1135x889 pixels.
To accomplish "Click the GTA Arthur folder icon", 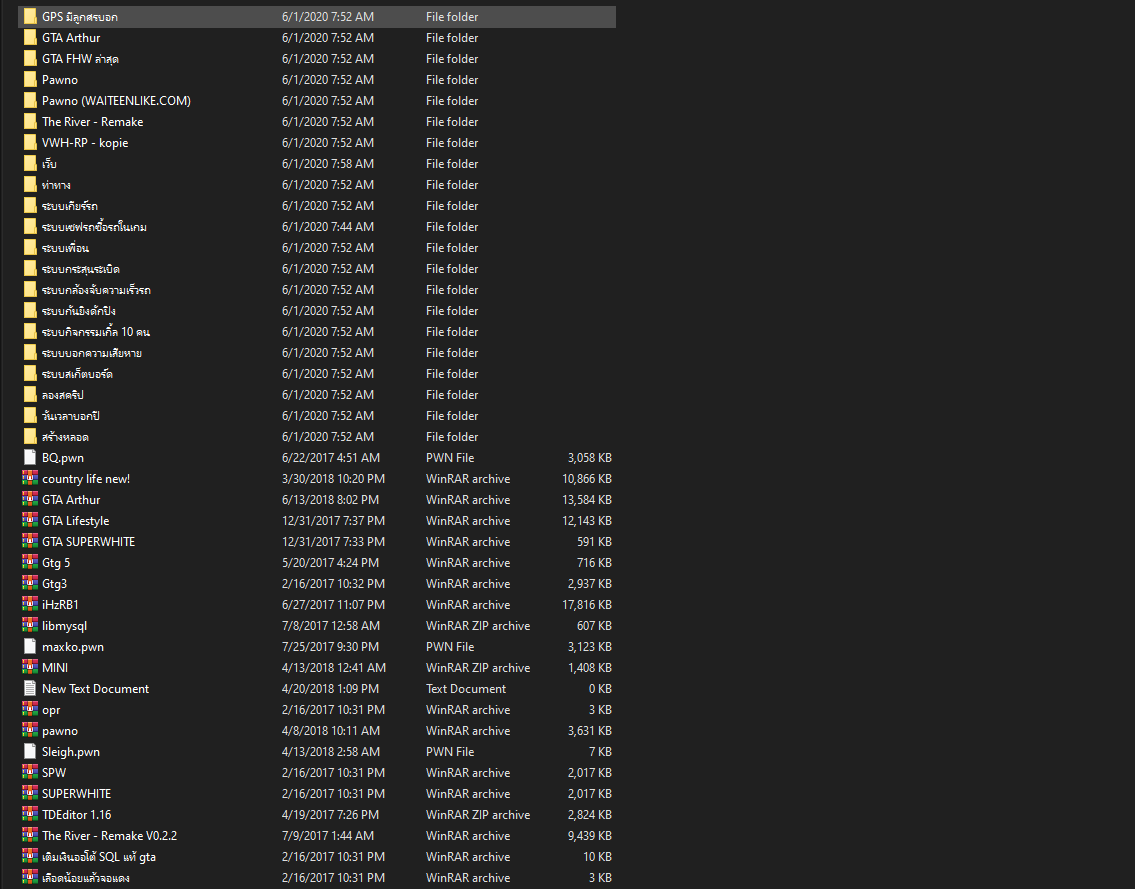I will pos(30,38).
